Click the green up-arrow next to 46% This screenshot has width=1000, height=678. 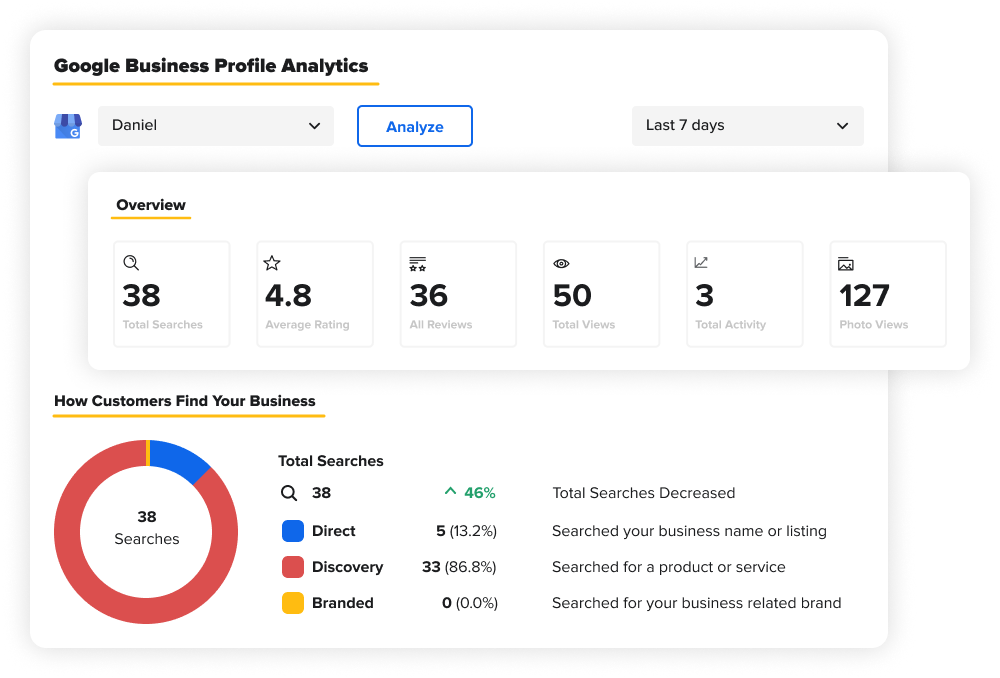pyautogui.click(x=450, y=491)
